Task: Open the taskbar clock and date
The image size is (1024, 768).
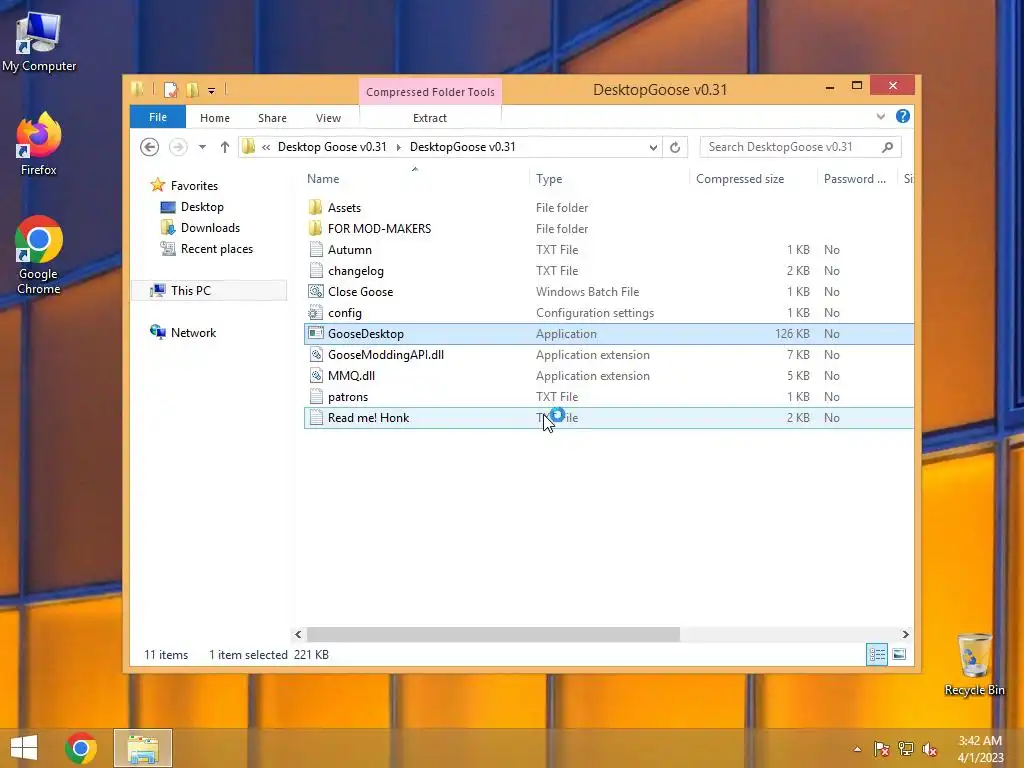Action: pyautogui.click(x=980, y=749)
